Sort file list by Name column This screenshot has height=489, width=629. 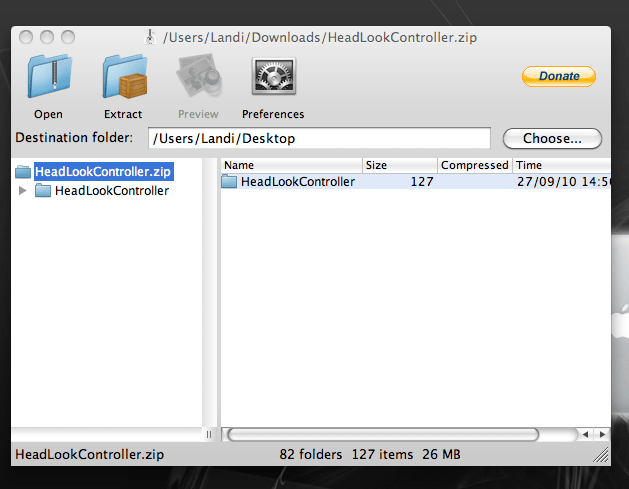290,165
